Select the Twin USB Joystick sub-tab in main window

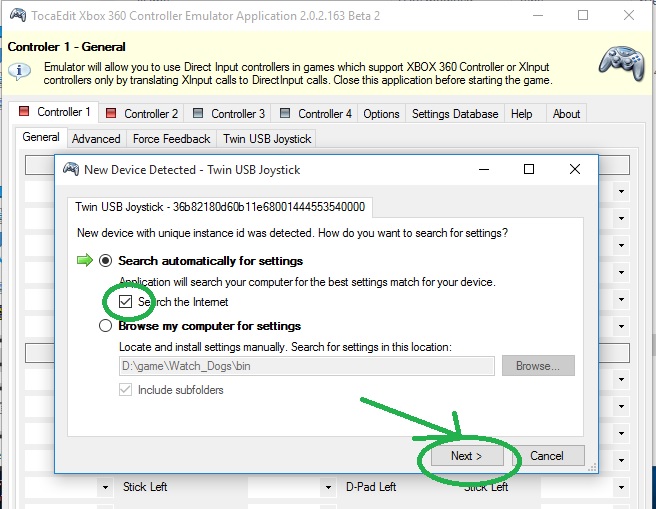(267, 138)
